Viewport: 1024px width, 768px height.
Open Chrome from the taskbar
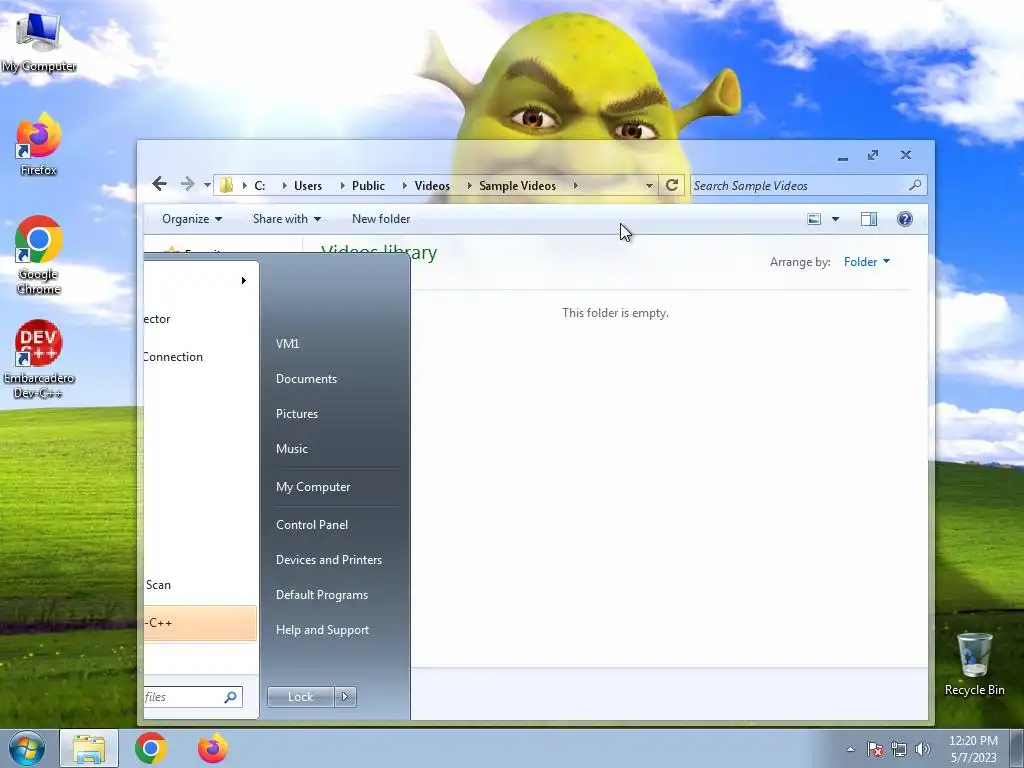(151, 748)
